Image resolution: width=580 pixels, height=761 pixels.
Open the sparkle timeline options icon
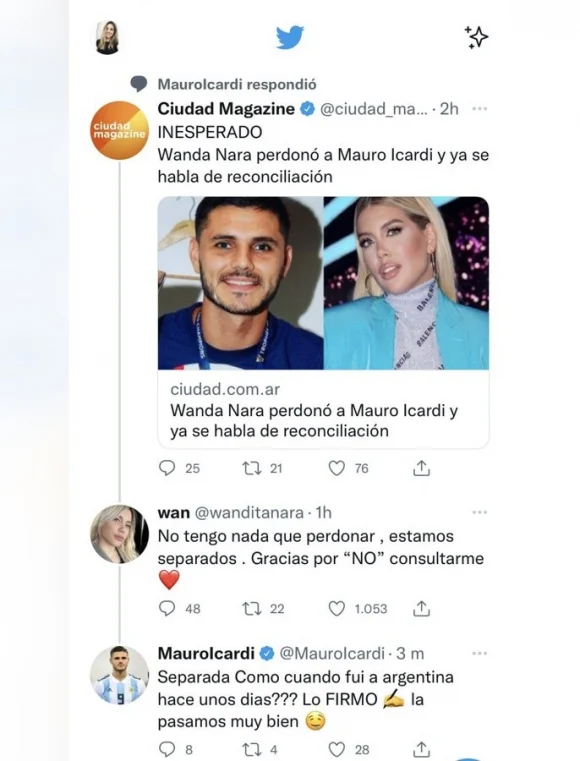click(x=476, y=37)
